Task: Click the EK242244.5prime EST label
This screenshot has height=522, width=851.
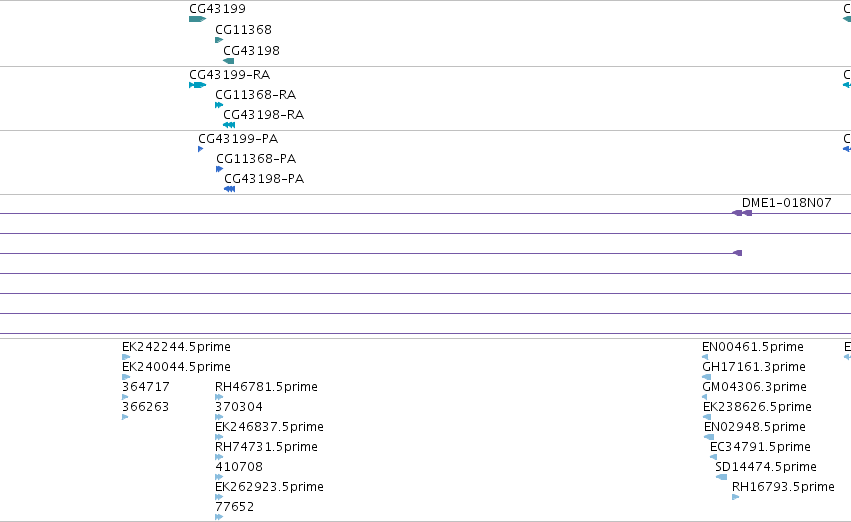Action: (x=176, y=347)
